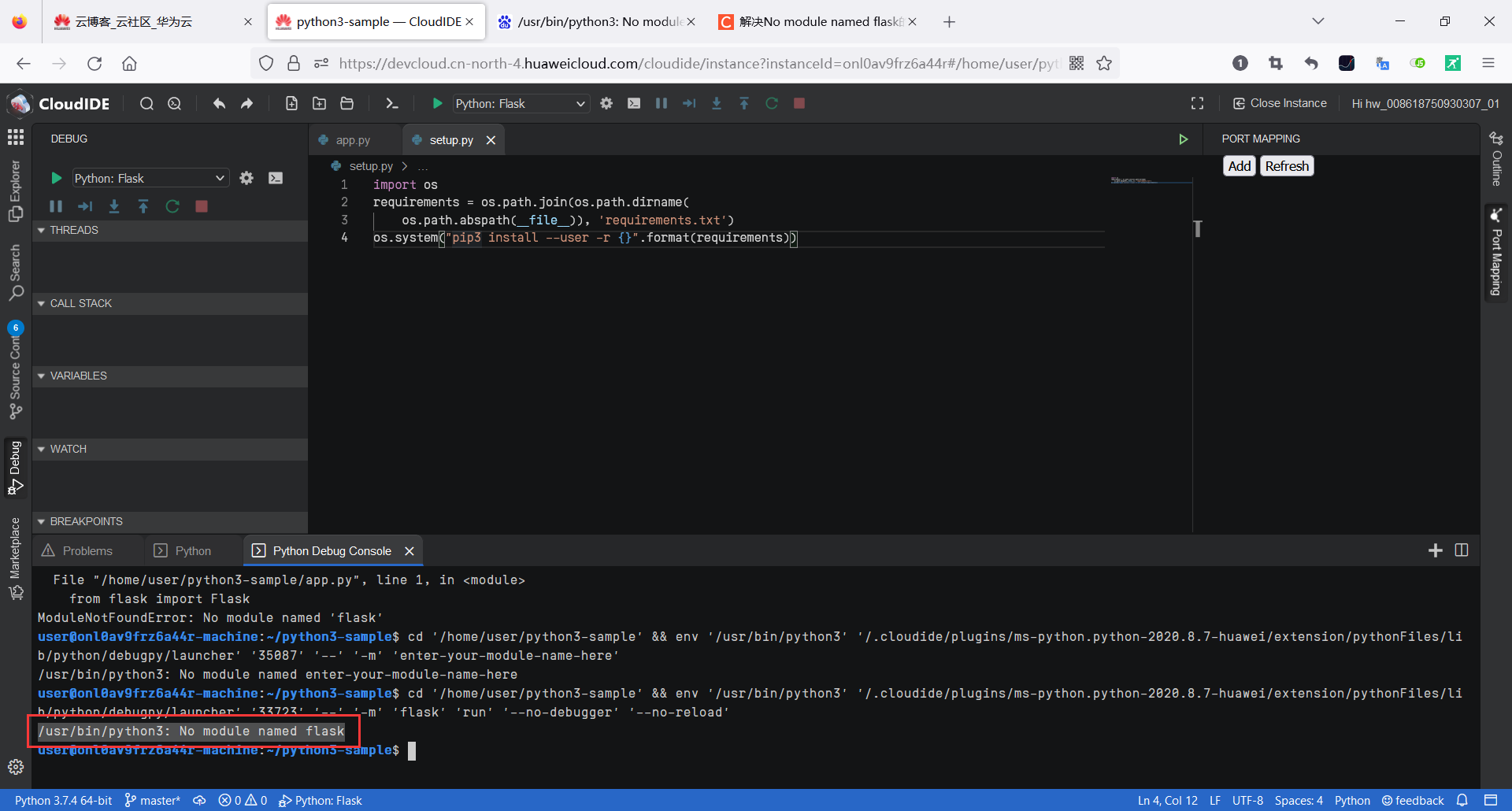Click the pause icon in top toolbar
Screen dimensions: 1512x811
tap(661, 103)
